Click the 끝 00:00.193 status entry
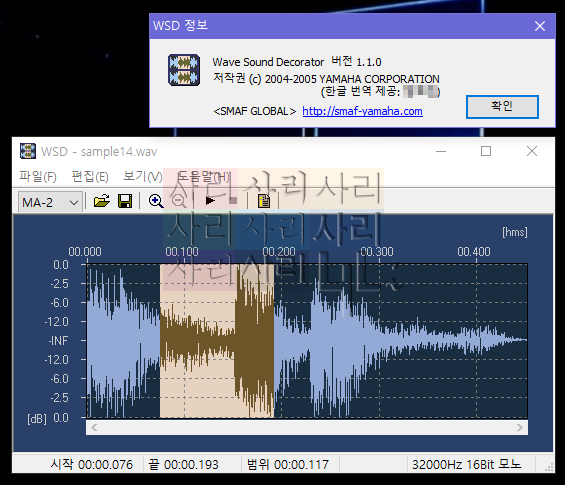The image size is (565, 485). [x=183, y=464]
